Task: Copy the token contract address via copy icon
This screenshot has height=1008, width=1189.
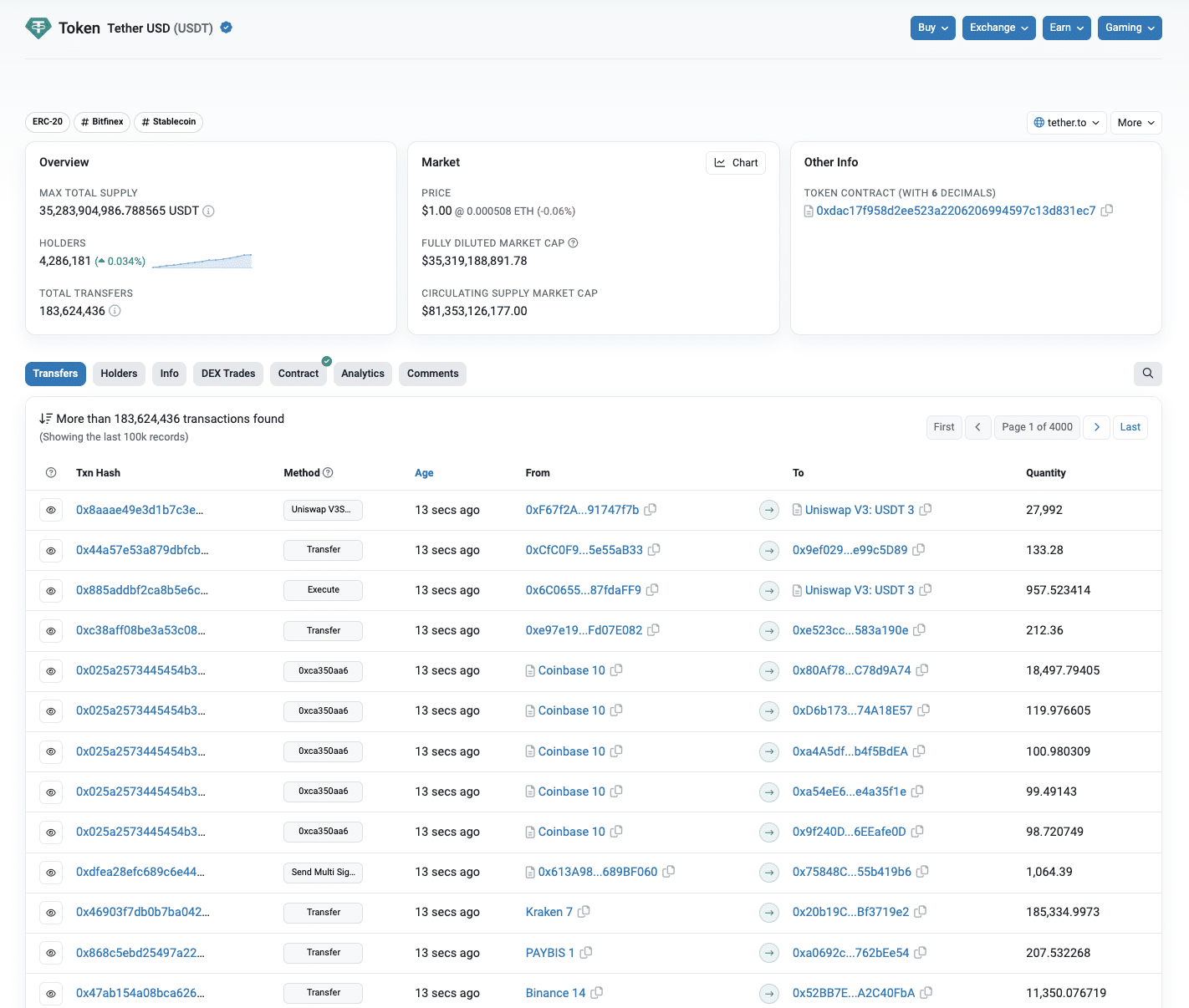Action: tap(1107, 211)
